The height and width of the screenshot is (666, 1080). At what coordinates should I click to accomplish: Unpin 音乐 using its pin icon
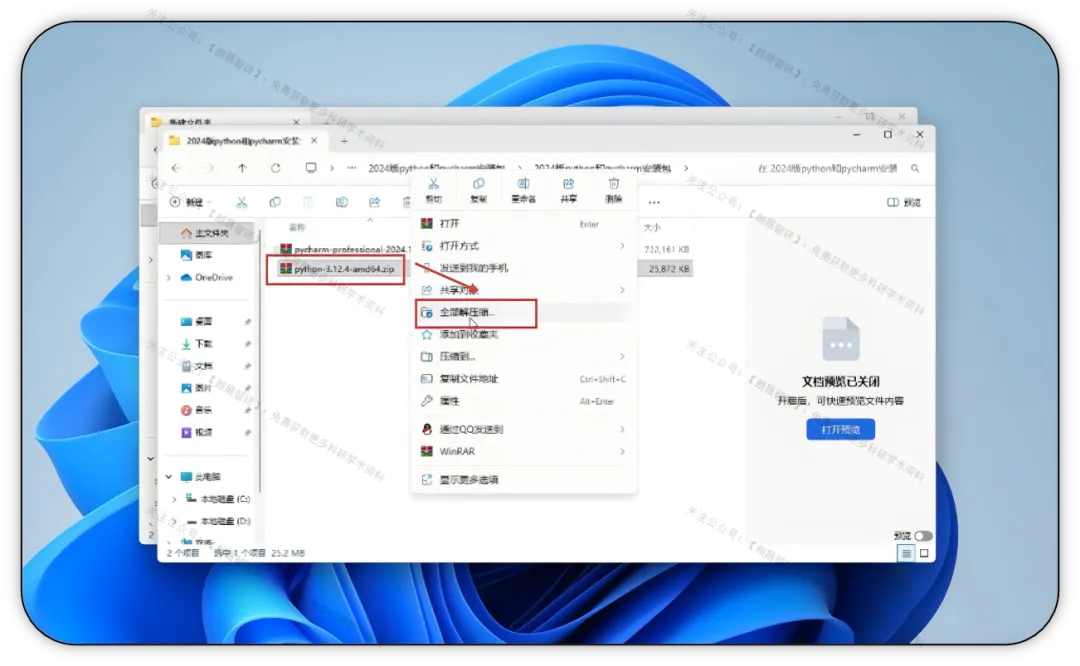[x=247, y=410]
